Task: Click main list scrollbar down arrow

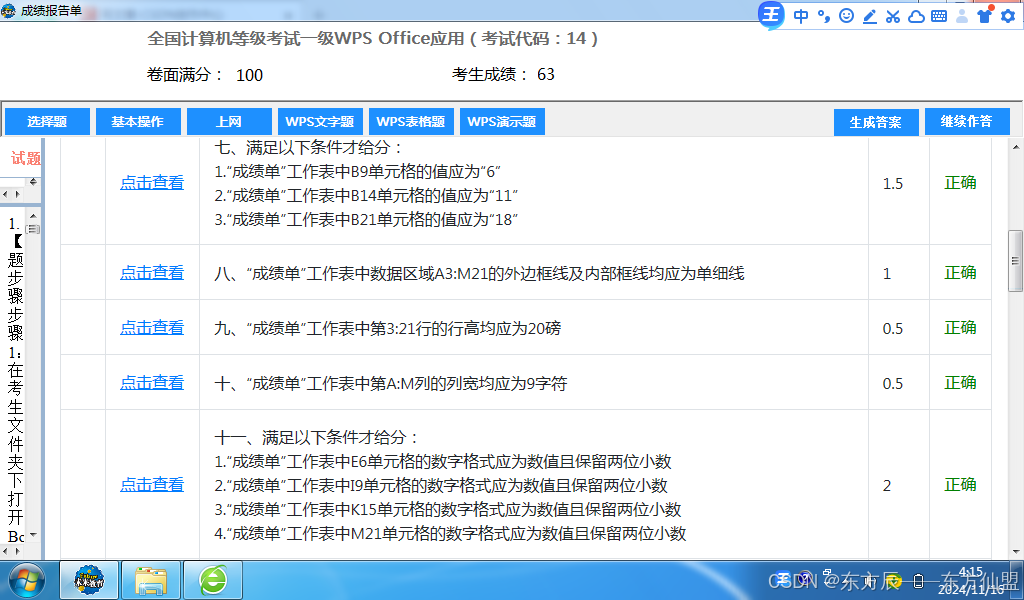Action: tap(1016, 552)
